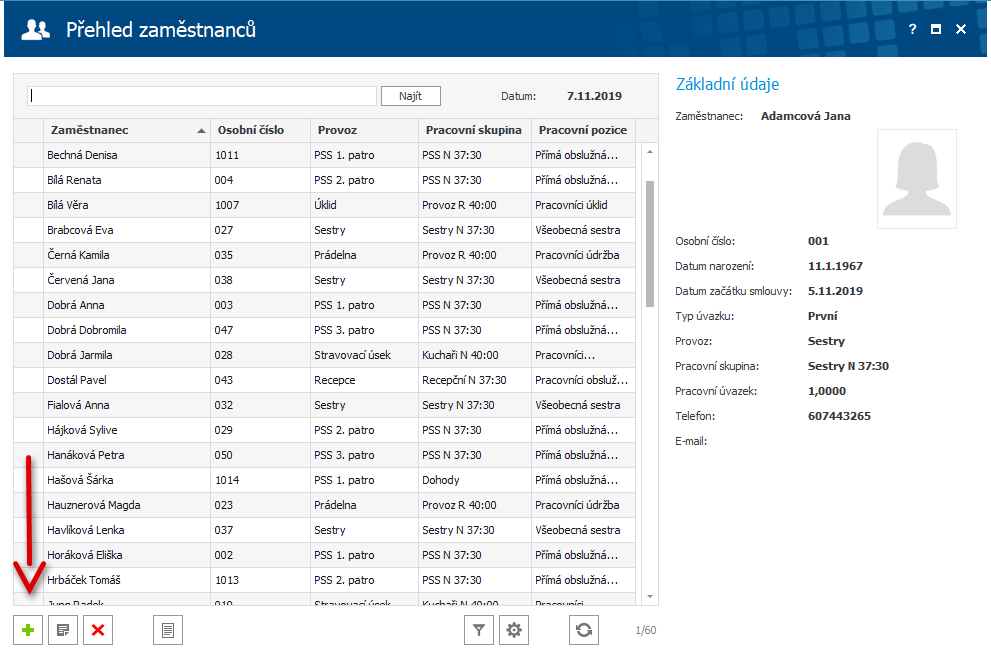Select the row Bechná Denisa
The image size is (991, 658).
coord(324,155)
